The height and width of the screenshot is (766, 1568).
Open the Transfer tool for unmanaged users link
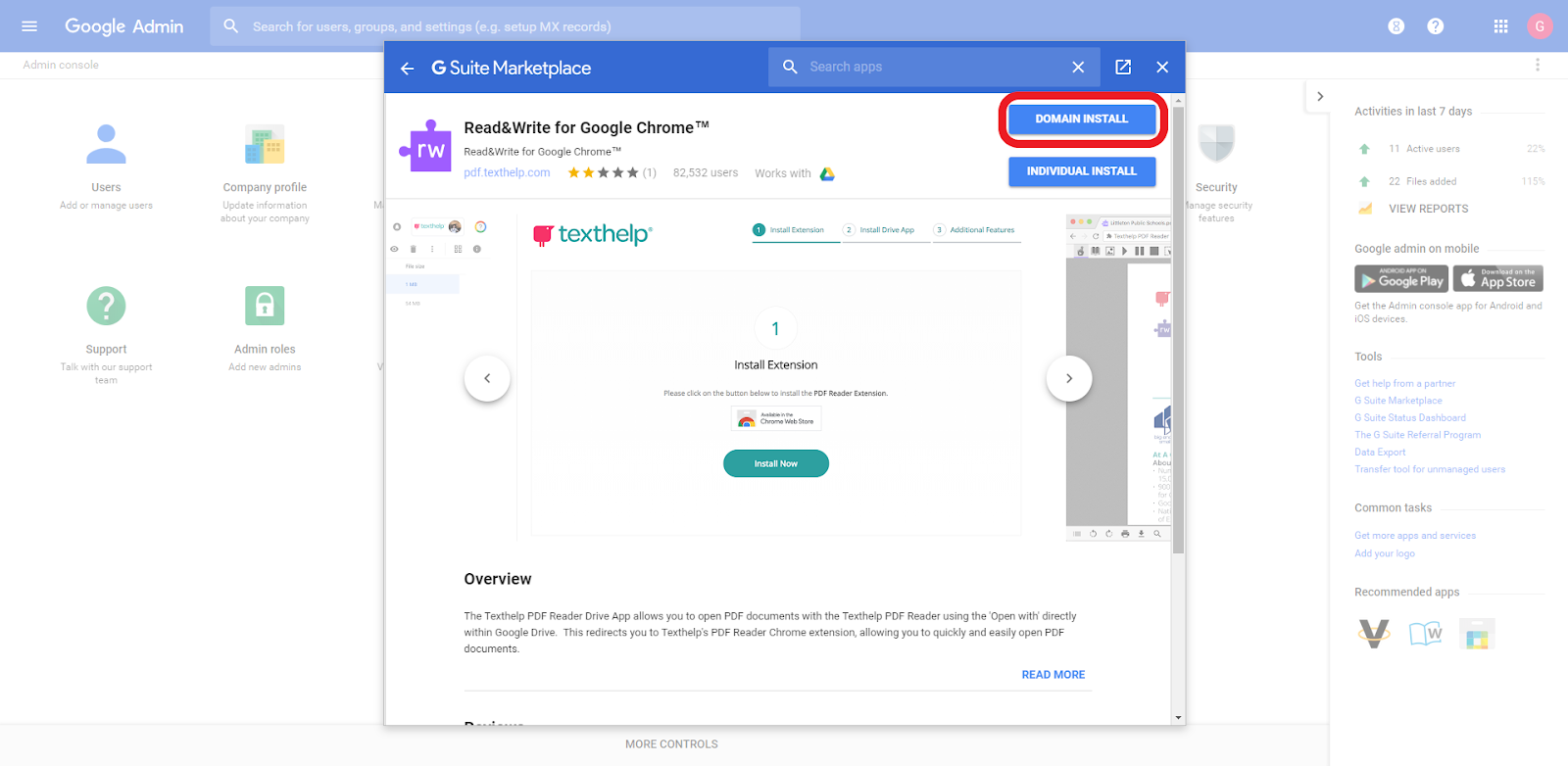coord(1430,469)
